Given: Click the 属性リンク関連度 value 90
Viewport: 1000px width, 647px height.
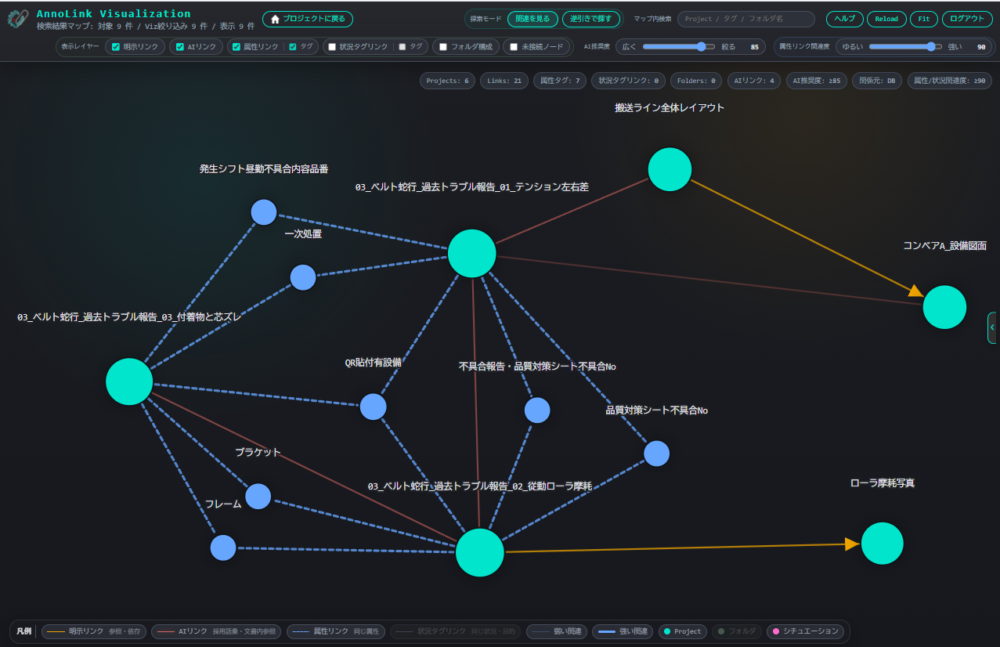Looking at the screenshot, I should [x=981, y=47].
